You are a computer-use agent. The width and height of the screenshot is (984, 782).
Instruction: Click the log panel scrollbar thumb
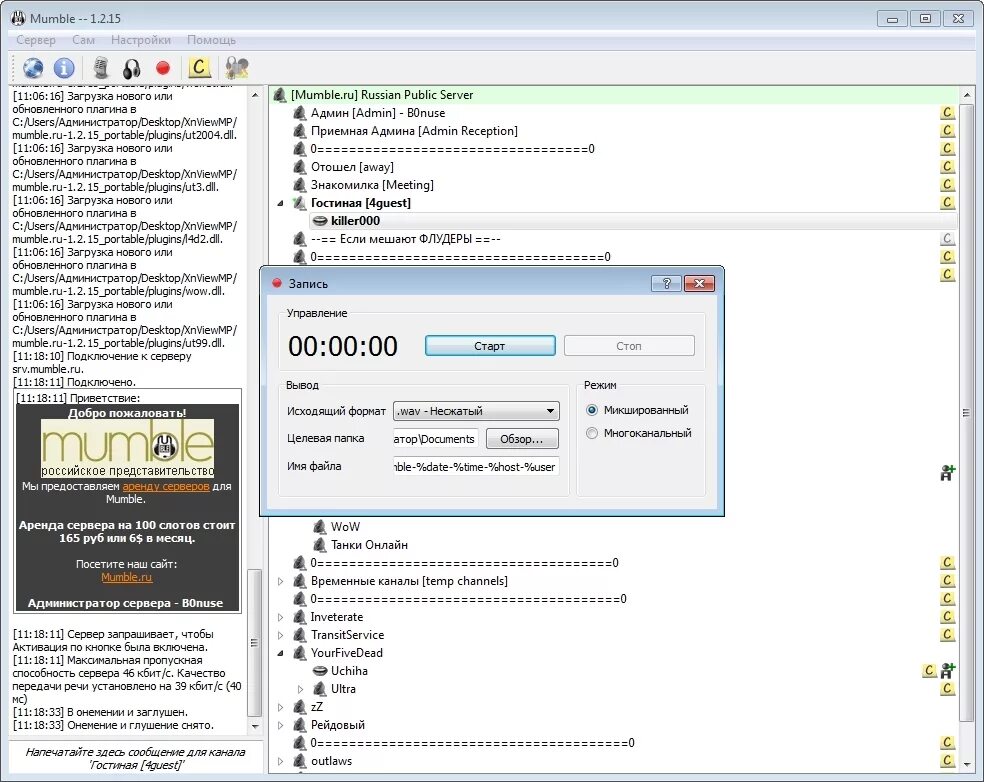coord(254,642)
